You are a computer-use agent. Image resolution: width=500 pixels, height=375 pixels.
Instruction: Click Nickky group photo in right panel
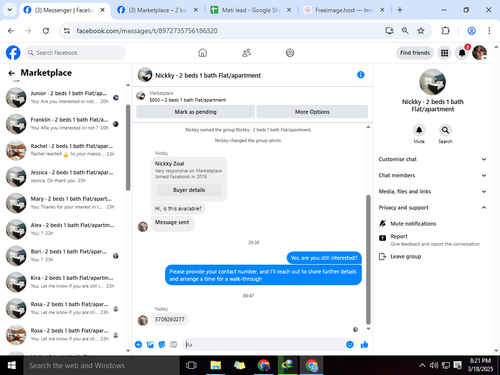[x=432, y=82]
